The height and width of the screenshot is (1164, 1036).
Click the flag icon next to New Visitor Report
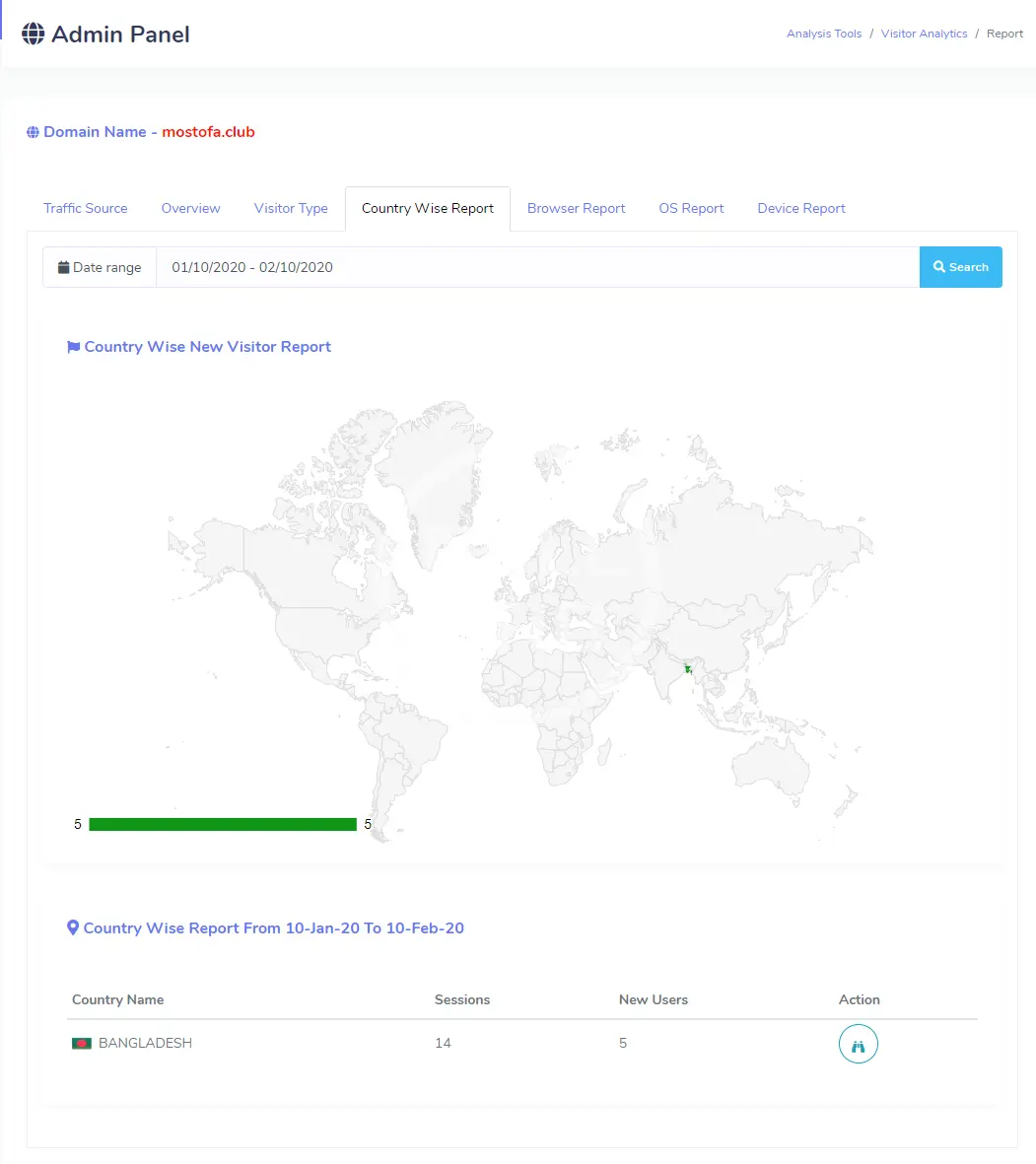click(73, 347)
